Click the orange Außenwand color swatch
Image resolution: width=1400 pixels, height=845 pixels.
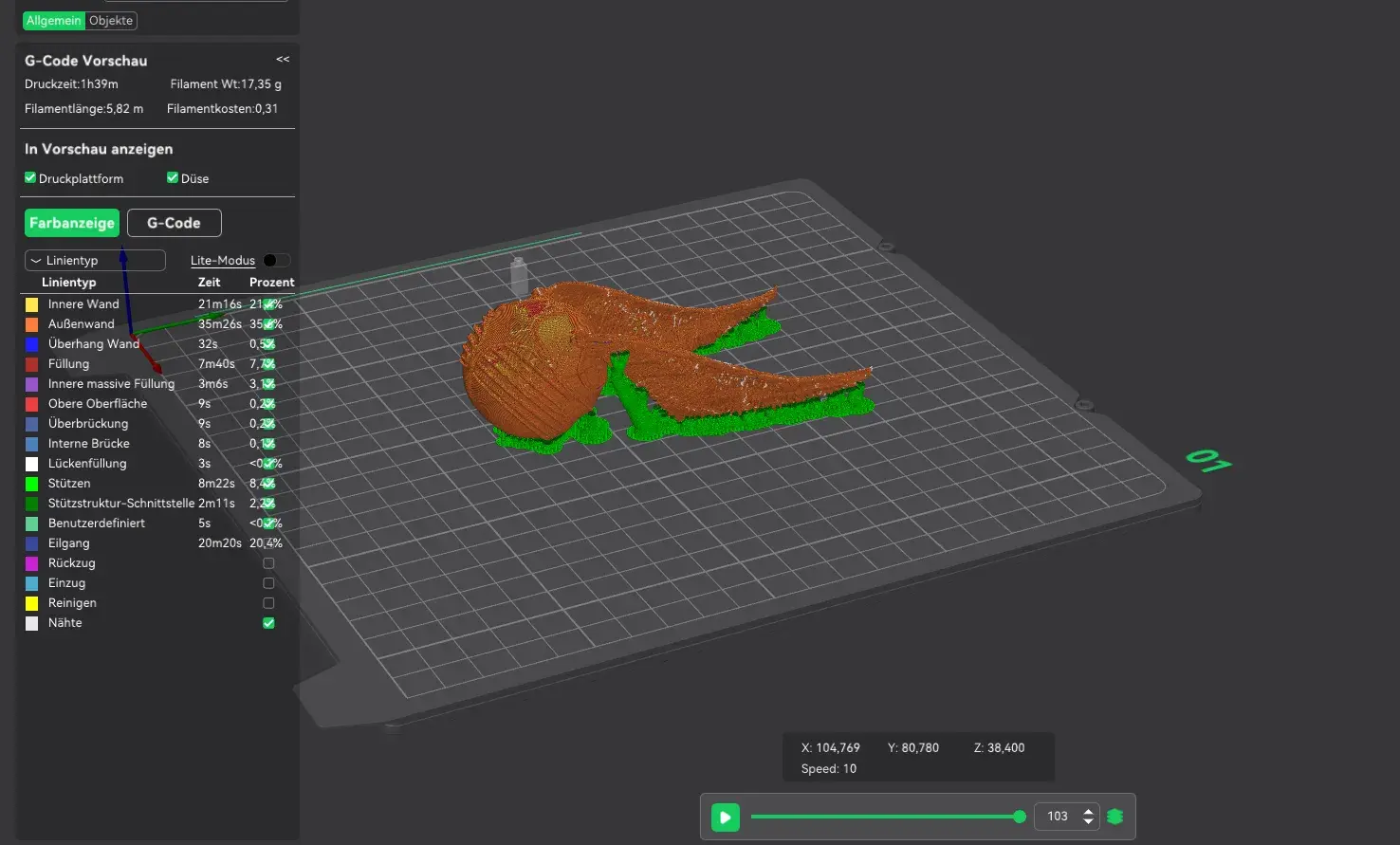32,324
